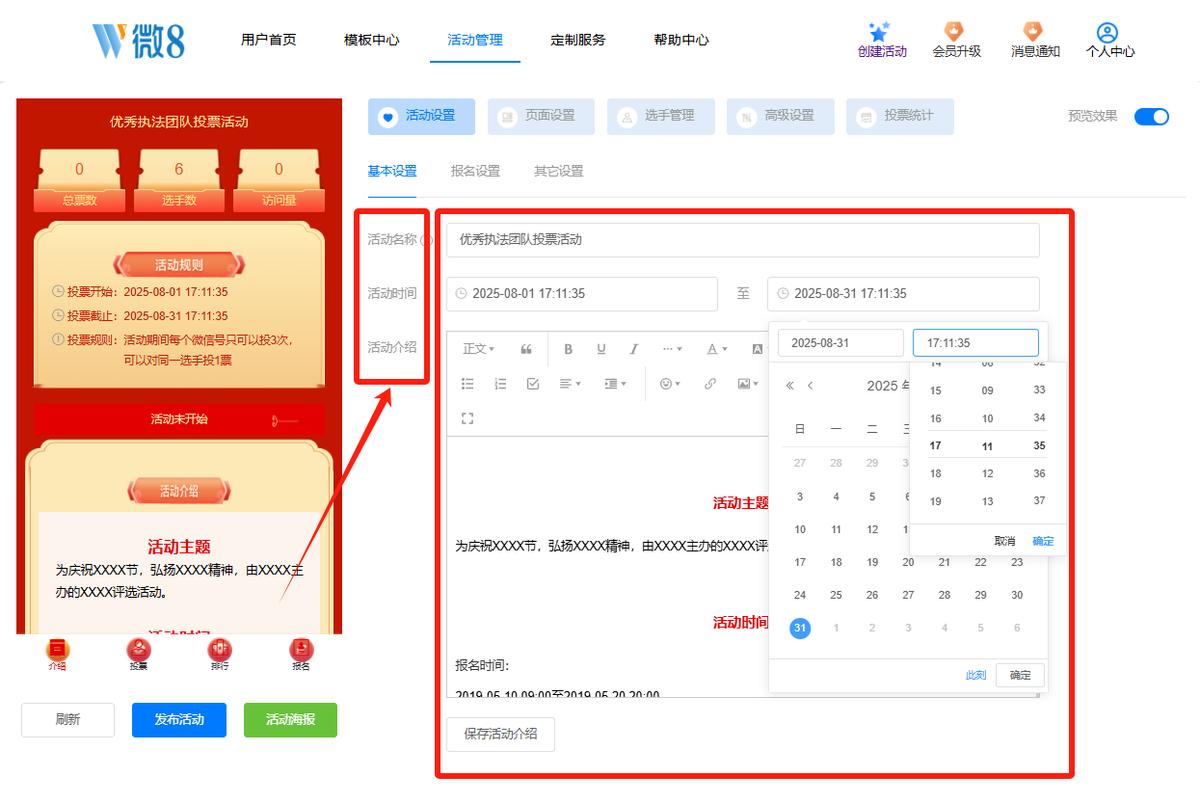Expand the indent dropdown
The width and height of the screenshot is (1200, 806).
(x=615, y=384)
